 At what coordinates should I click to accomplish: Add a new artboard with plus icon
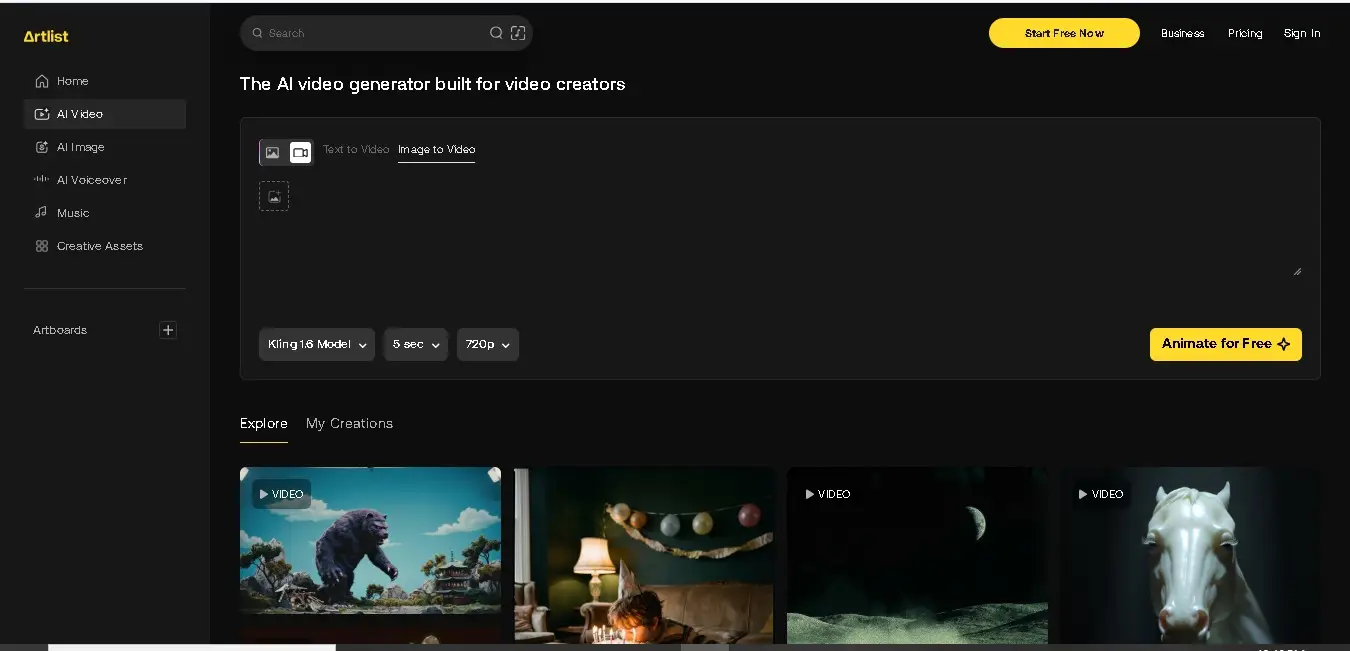[168, 330]
